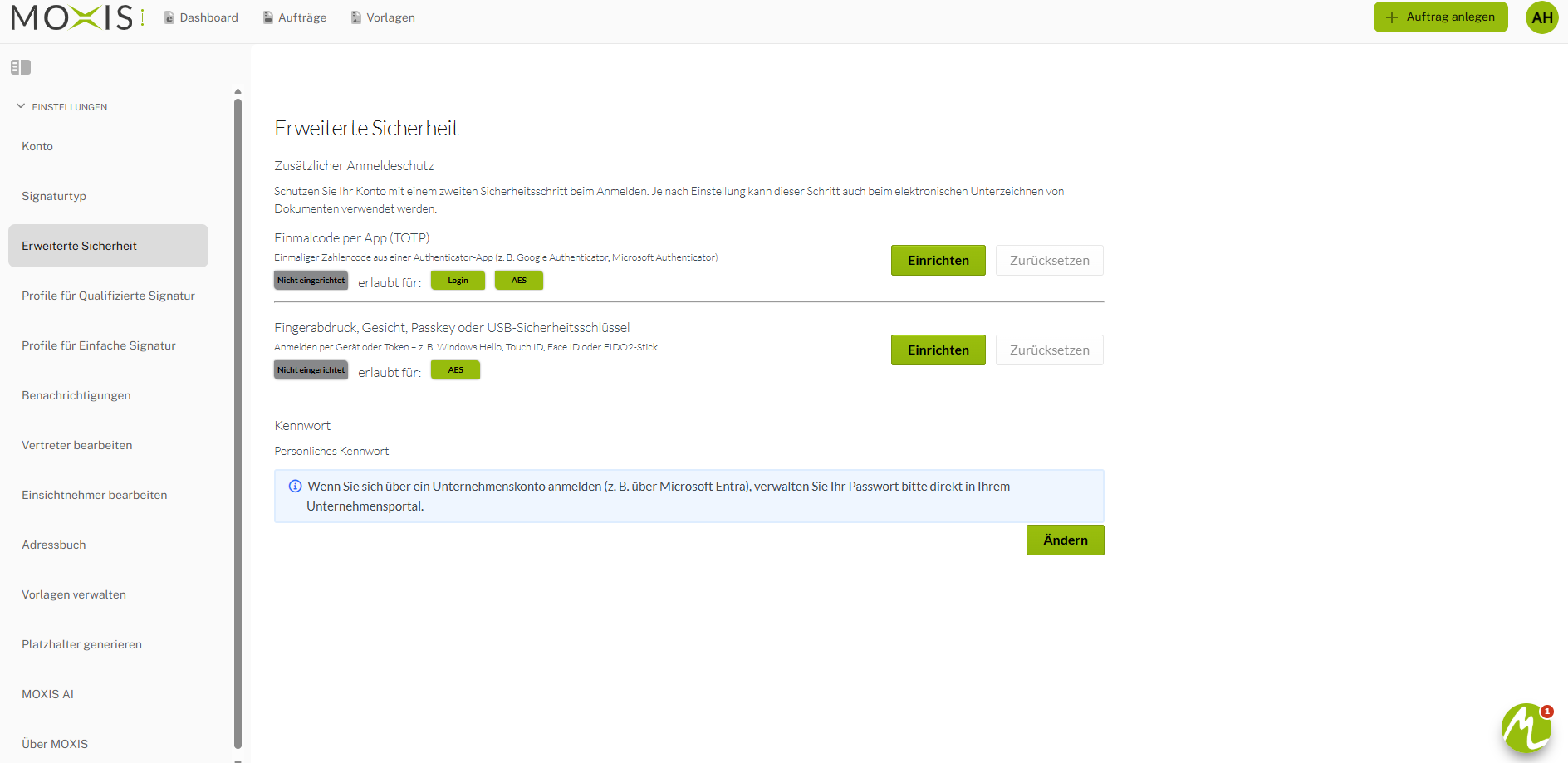This screenshot has width=1568, height=763.
Task: Click the sidebar vertical scrollbar
Action: coord(238,423)
